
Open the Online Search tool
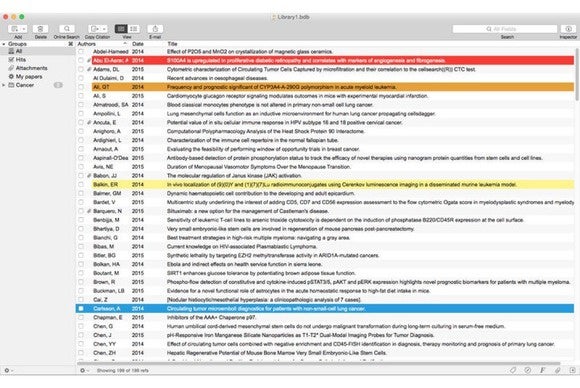[67, 29]
